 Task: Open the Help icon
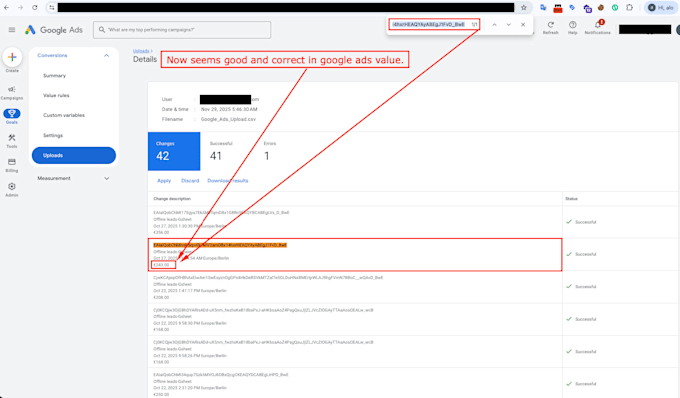(572, 27)
